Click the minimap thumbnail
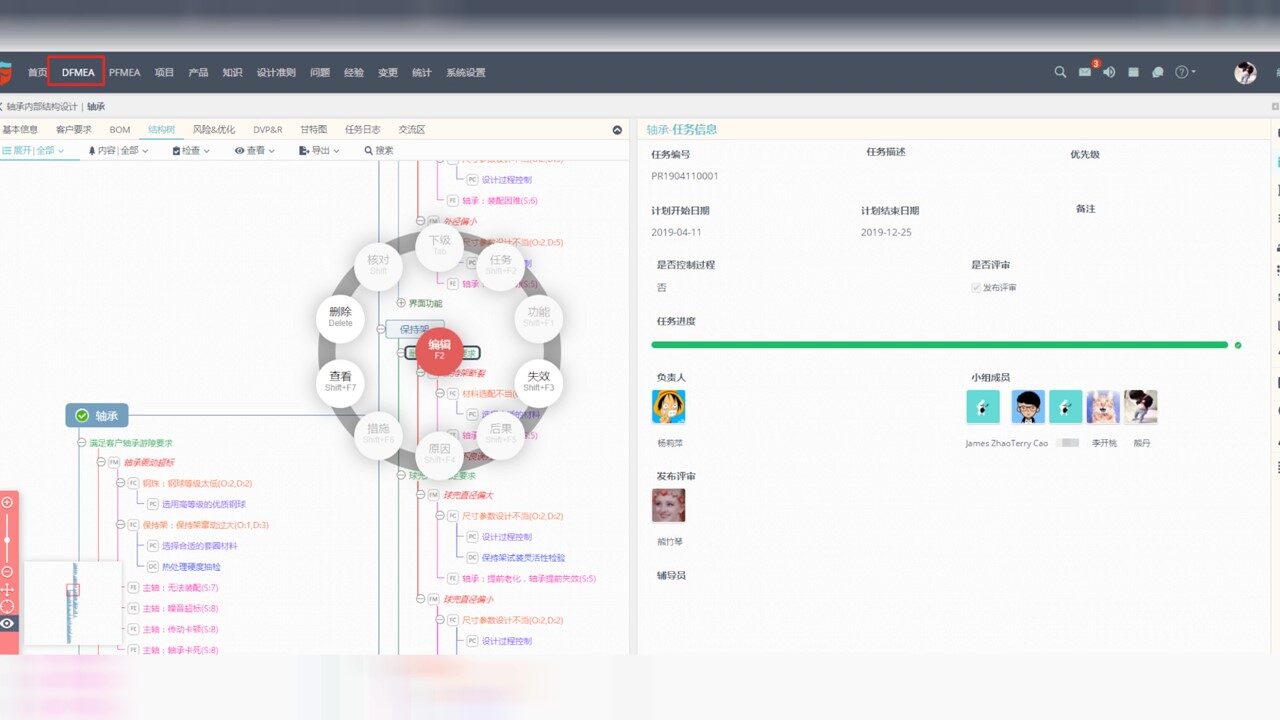 point(71,603)
